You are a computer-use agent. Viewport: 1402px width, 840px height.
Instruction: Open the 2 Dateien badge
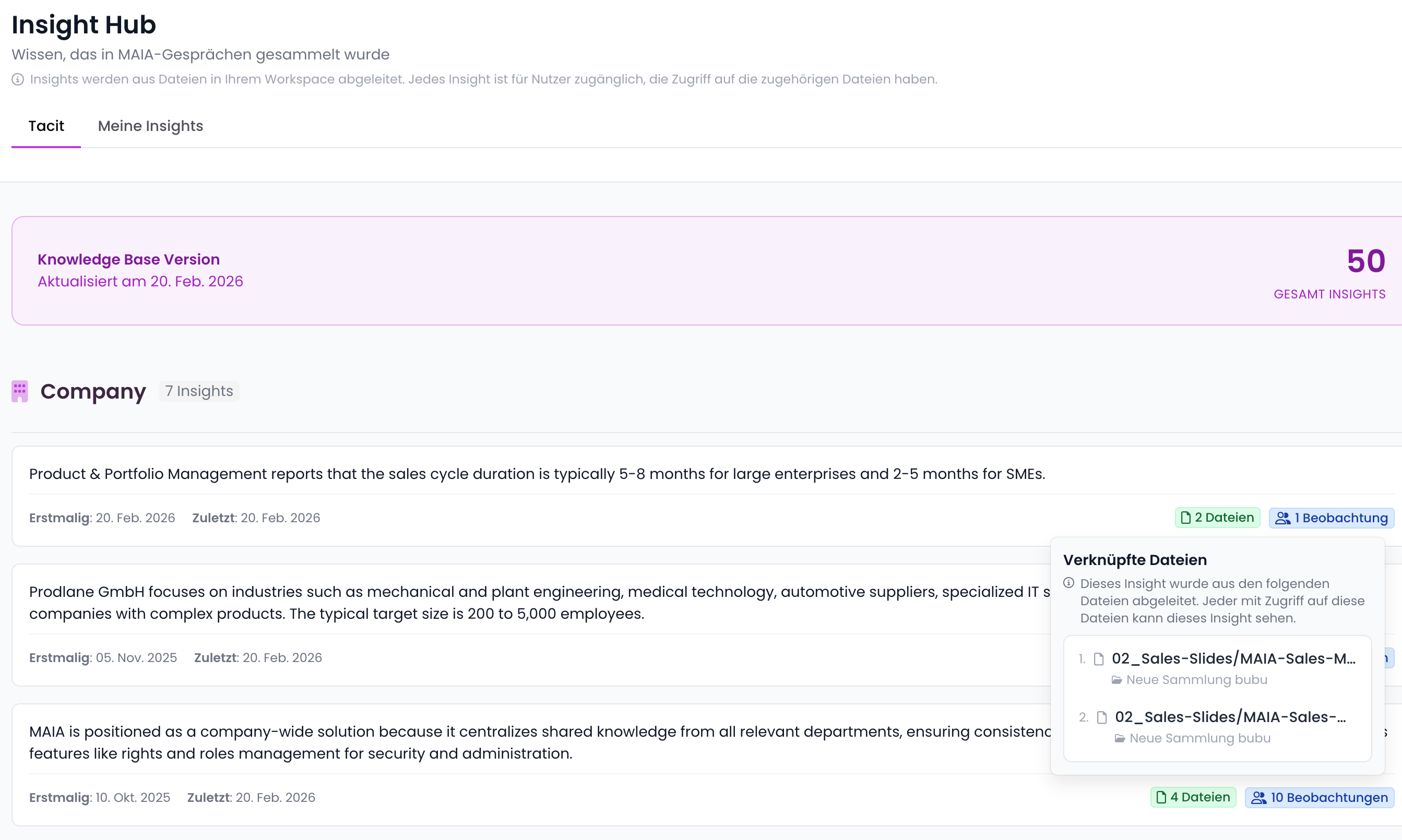click(1217, 518)
